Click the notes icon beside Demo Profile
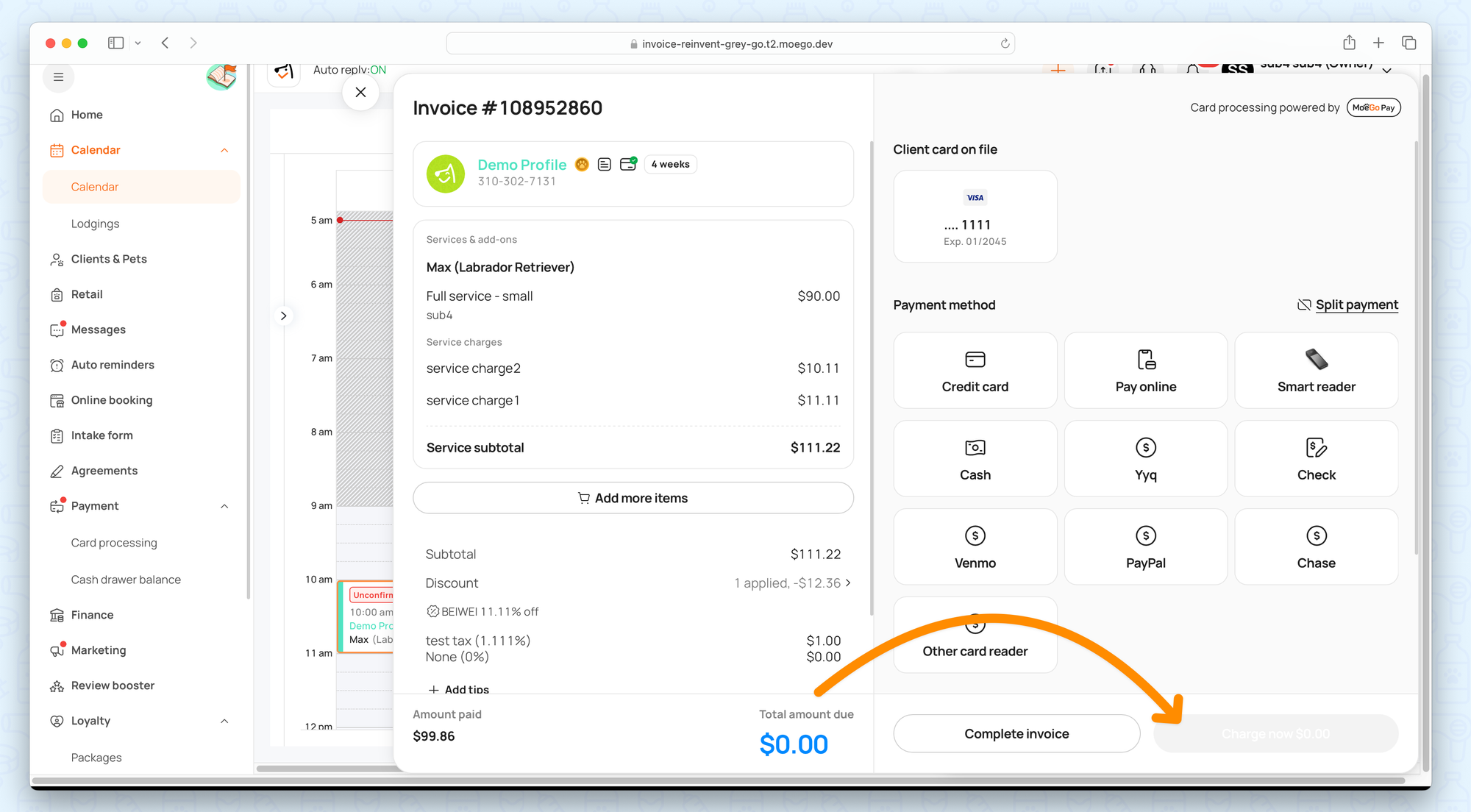 (x=604, y=165)
